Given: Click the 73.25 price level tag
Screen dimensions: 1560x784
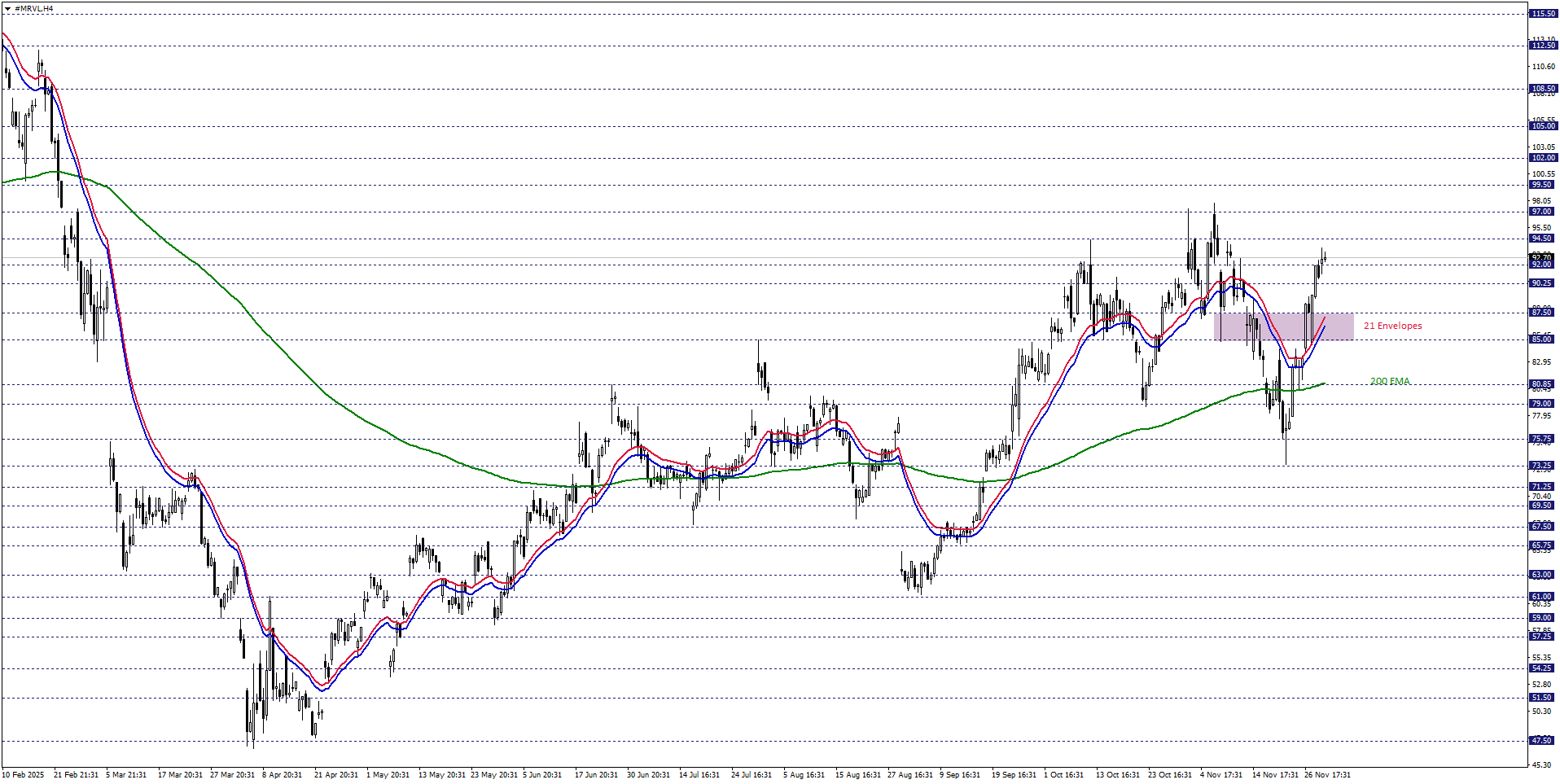Looking at the screenshot, I should 1542,466.
